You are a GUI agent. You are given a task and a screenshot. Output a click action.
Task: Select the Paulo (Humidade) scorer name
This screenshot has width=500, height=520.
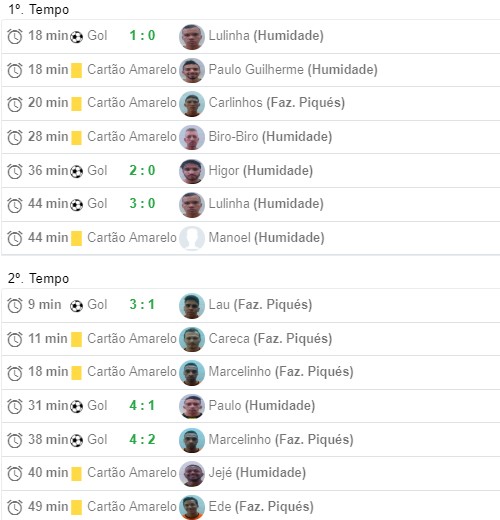tap(262, 406)
